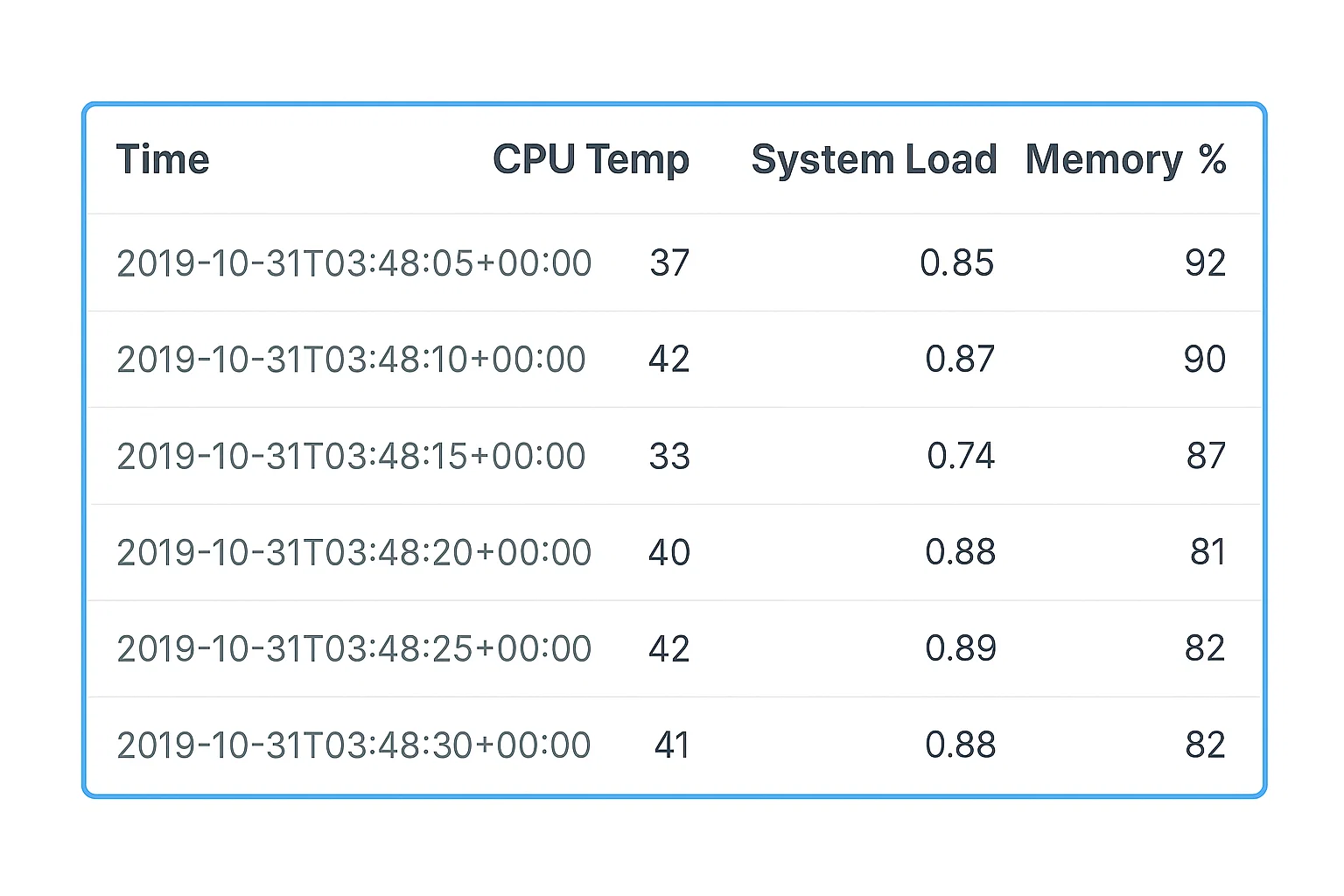Screen dimensions: 1344x896
Task: Click Memory % value 90
Action: (x=1205, y=360)
